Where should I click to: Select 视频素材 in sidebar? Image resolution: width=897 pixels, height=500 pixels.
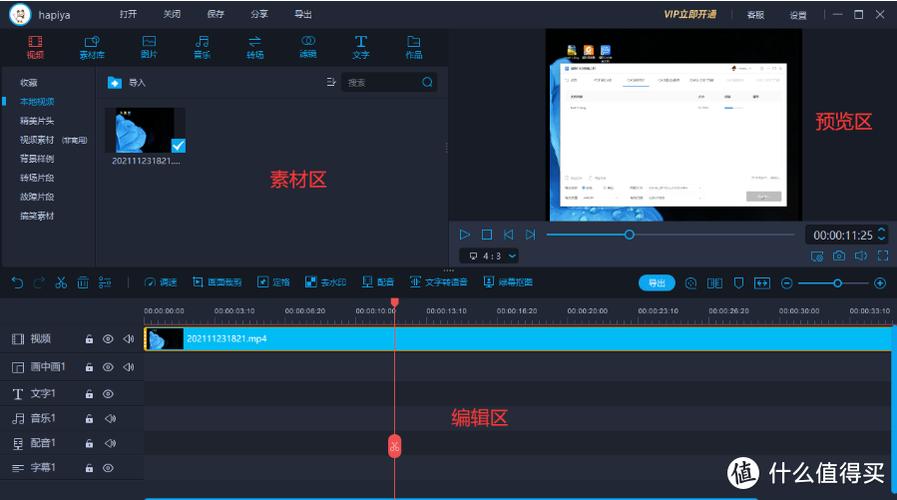[x=37, y=140]
